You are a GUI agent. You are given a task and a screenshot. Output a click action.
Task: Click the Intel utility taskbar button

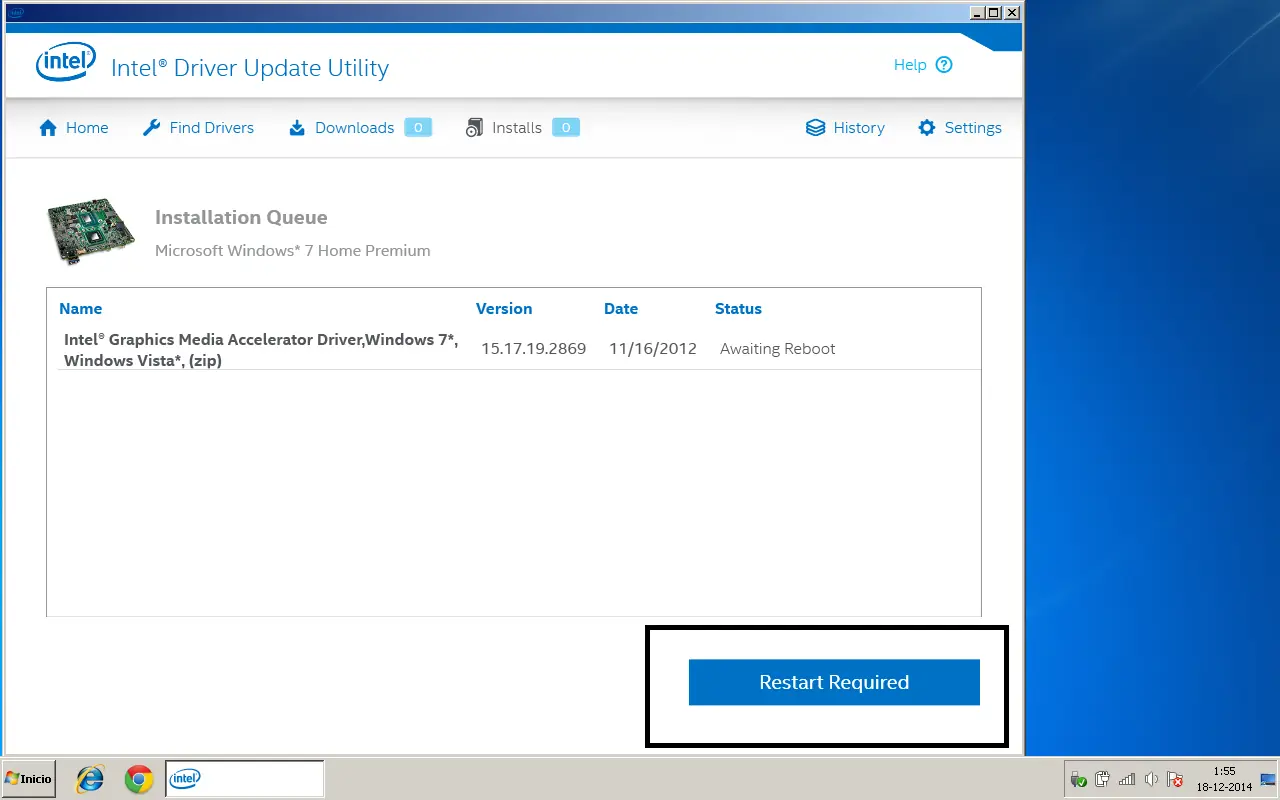tap(244, 778)
